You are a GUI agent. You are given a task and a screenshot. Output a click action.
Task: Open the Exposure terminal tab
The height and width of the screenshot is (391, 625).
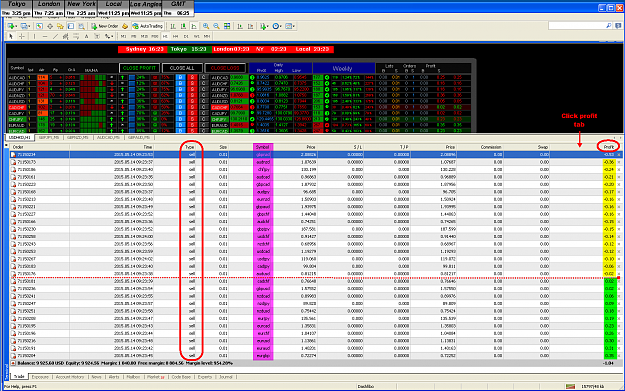[x=40, y=377]
